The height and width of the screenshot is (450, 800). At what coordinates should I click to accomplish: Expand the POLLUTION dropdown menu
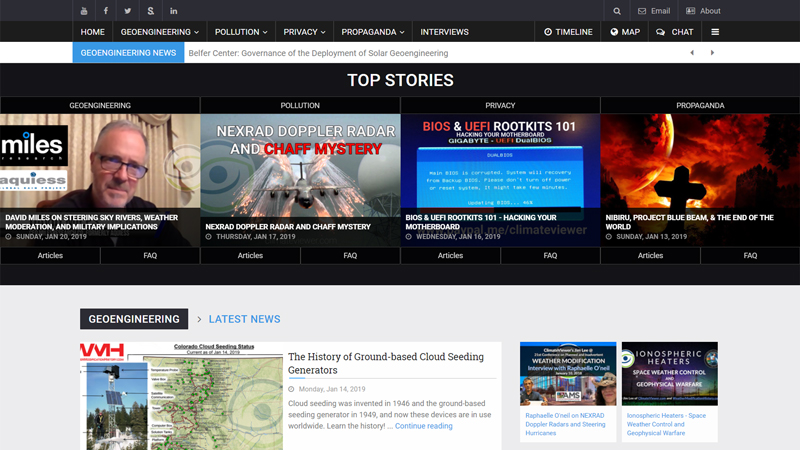point(241,32)
